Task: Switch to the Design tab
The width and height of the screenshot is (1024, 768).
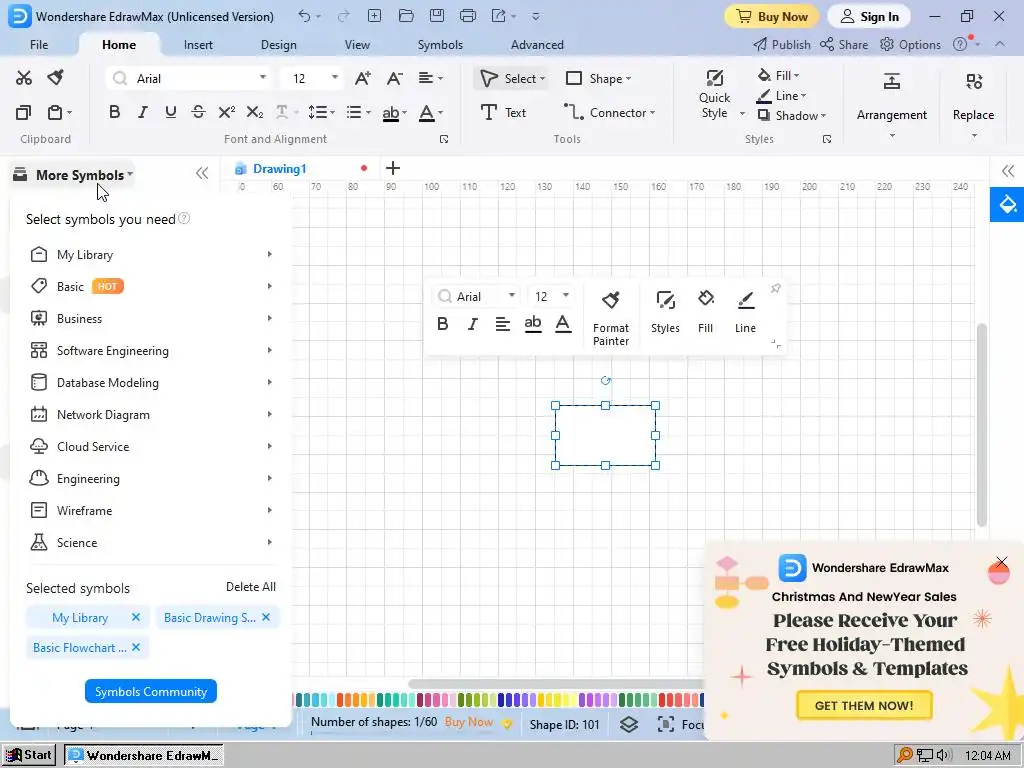Action: [278, 44]
